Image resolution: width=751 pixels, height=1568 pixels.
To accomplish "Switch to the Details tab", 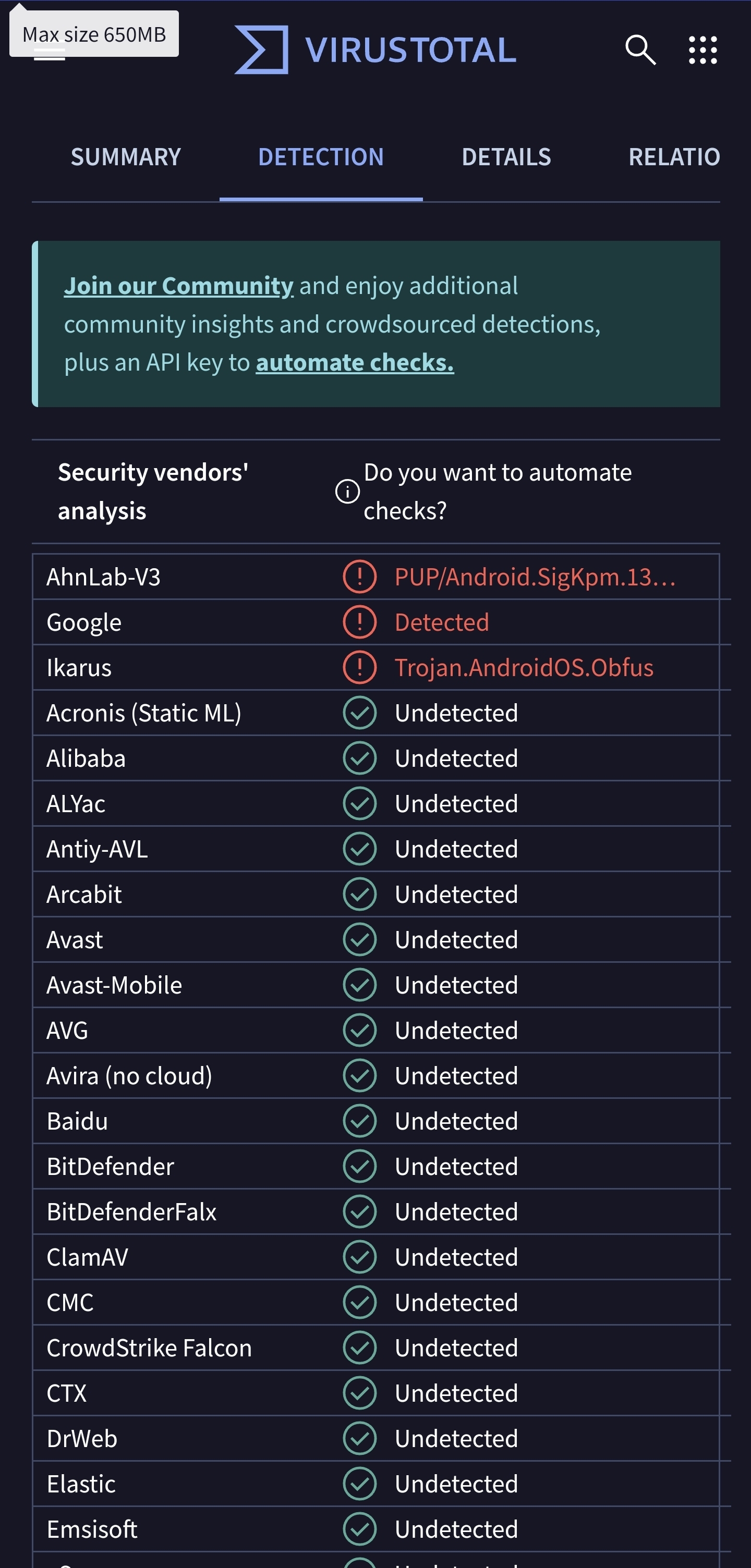I will [506, 157].
